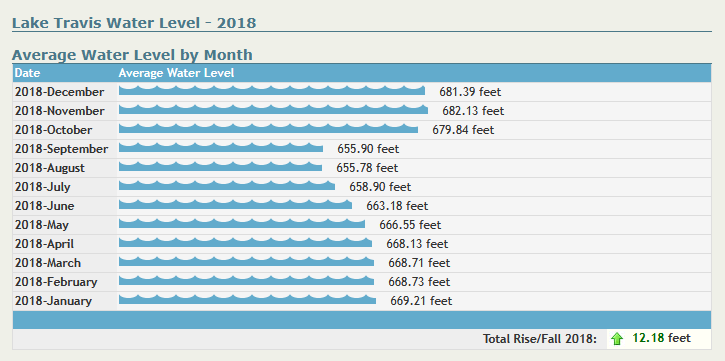This screenshot has width=725, height=361.
Task: Click the 655.90 feet value
Action: (368, 149)
